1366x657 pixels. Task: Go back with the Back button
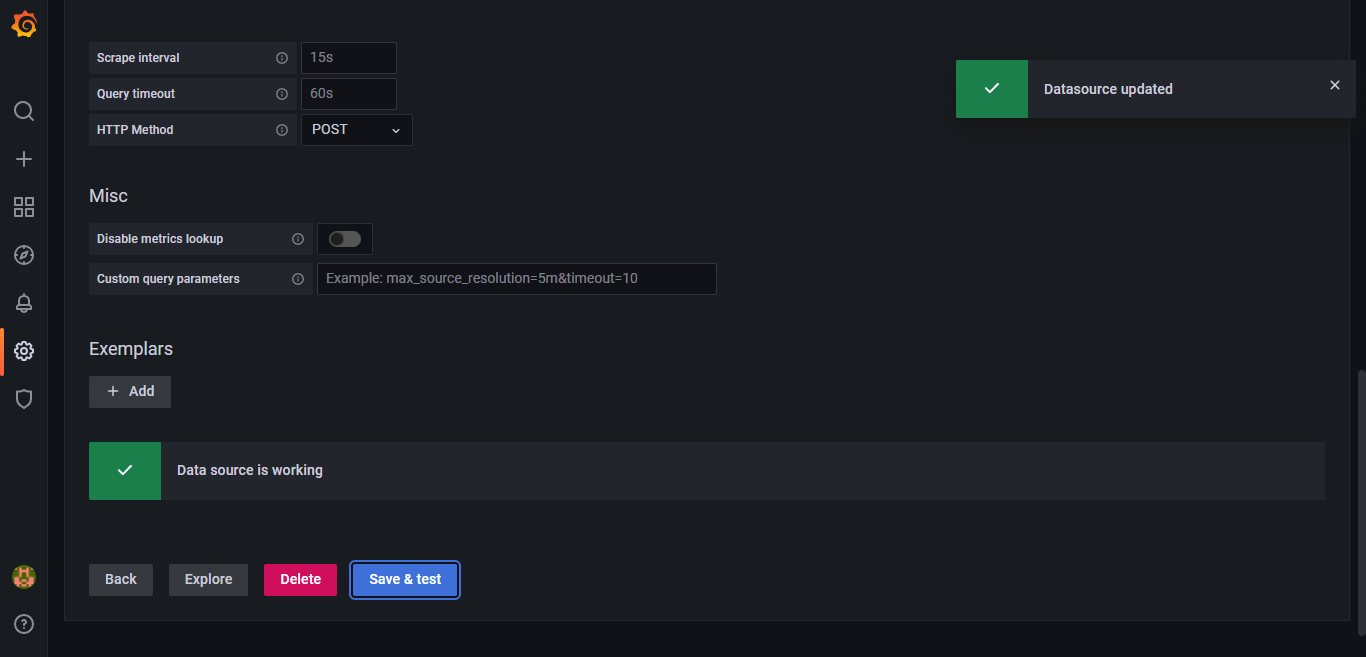[121, 580]
